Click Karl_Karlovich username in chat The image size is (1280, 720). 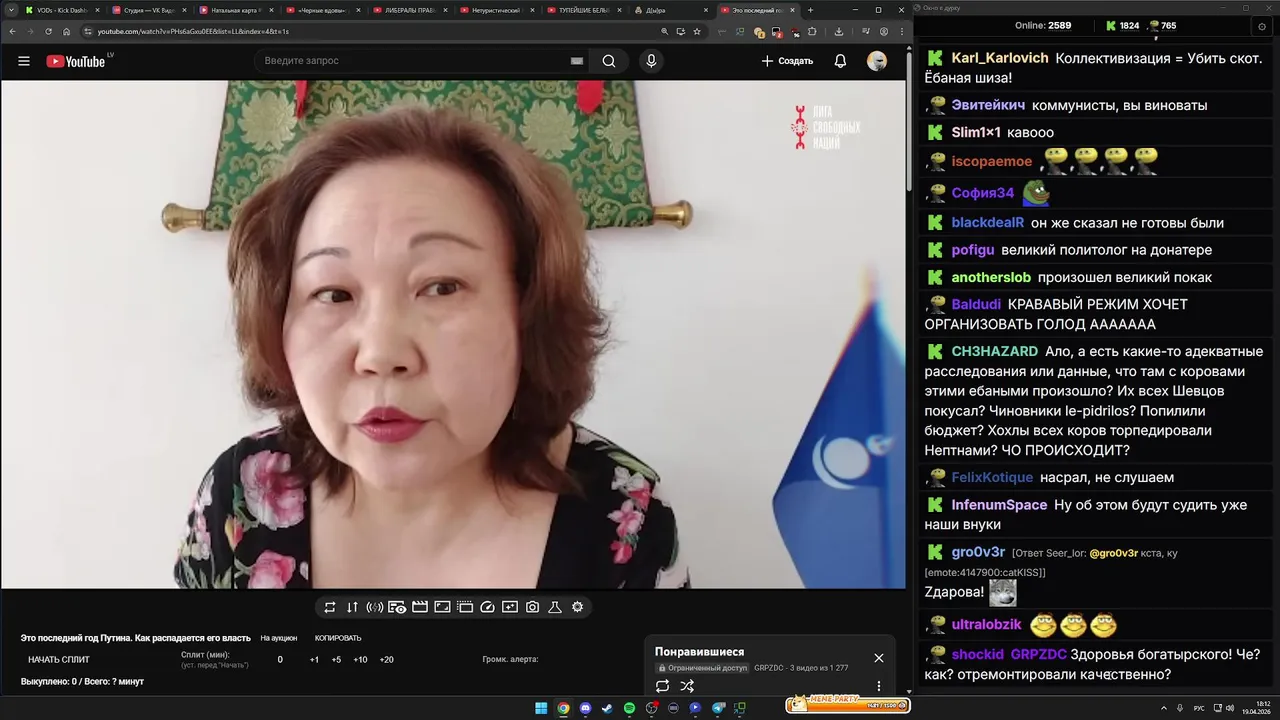(1000, 58)
